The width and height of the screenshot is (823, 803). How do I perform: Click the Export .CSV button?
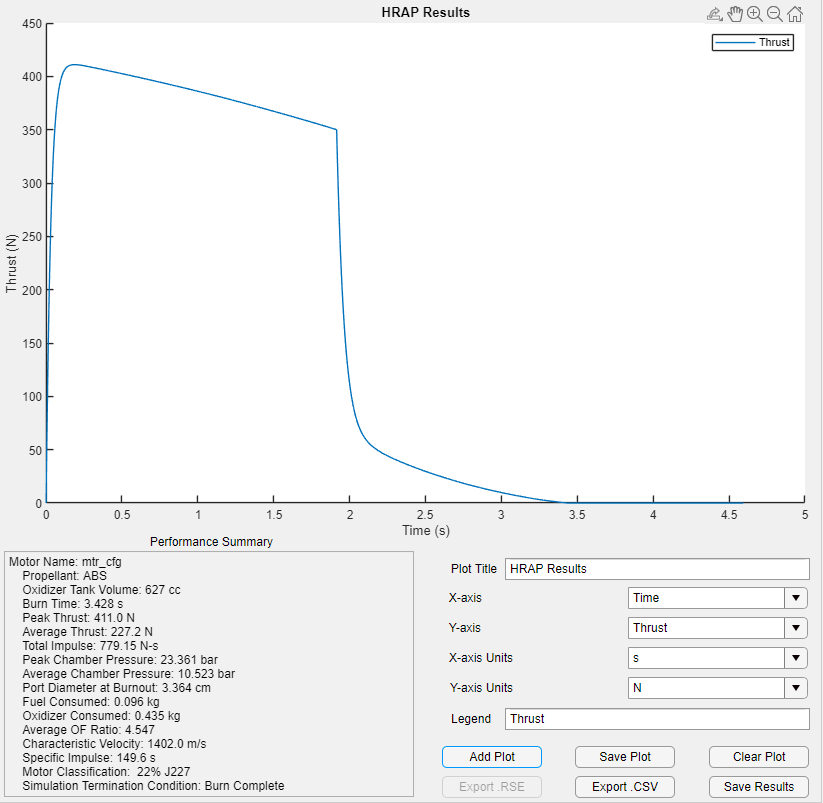625,786
